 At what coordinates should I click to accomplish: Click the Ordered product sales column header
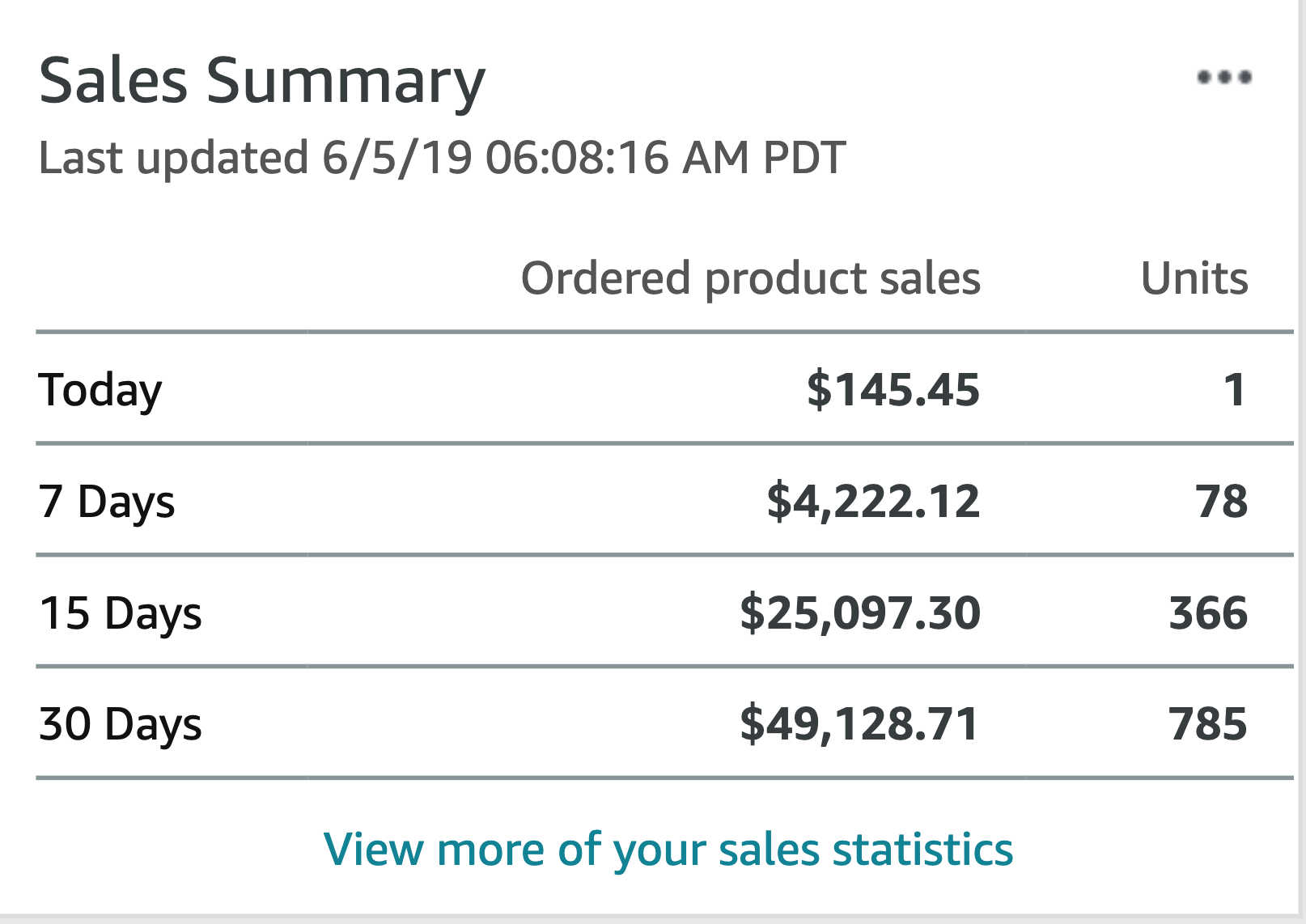click(751, 279)
